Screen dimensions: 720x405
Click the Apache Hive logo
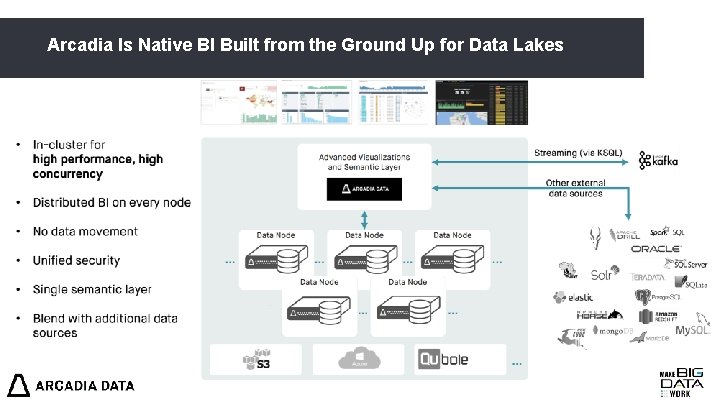[568, 270]
